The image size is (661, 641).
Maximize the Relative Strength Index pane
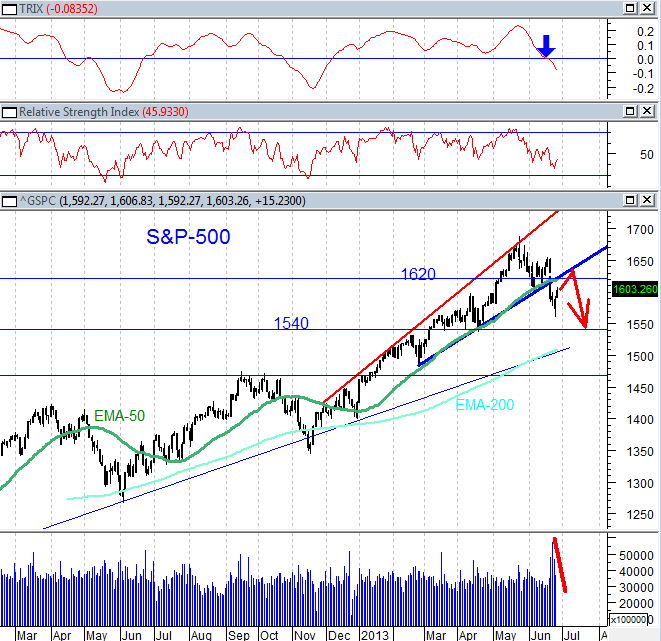click(630, 111)
